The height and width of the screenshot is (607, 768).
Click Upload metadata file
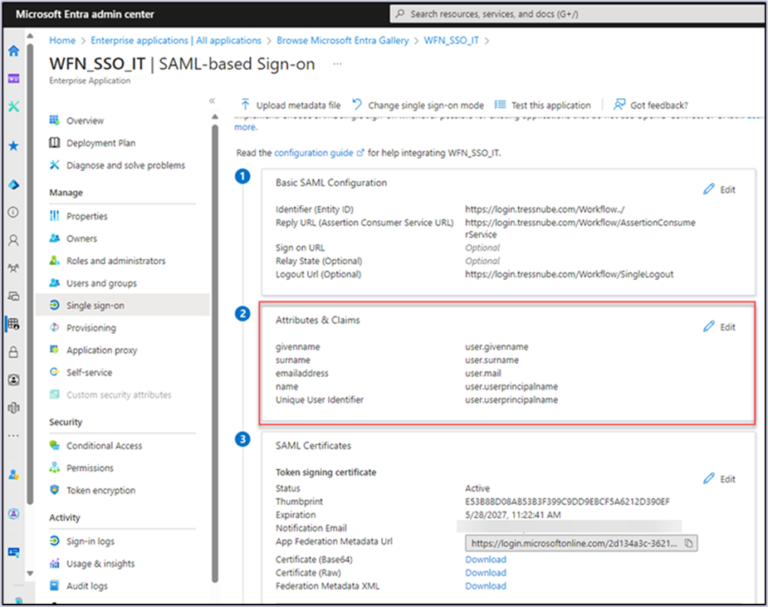coord(290,105)
